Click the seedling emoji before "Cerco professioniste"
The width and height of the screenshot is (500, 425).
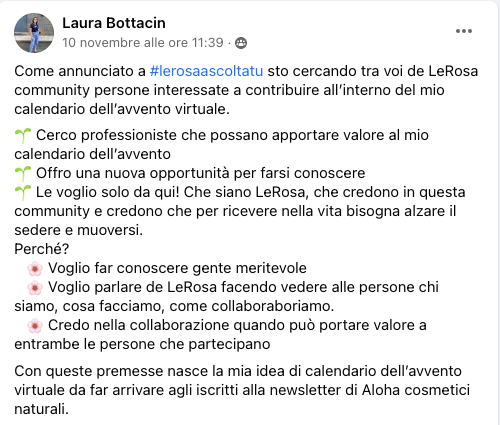23,136
